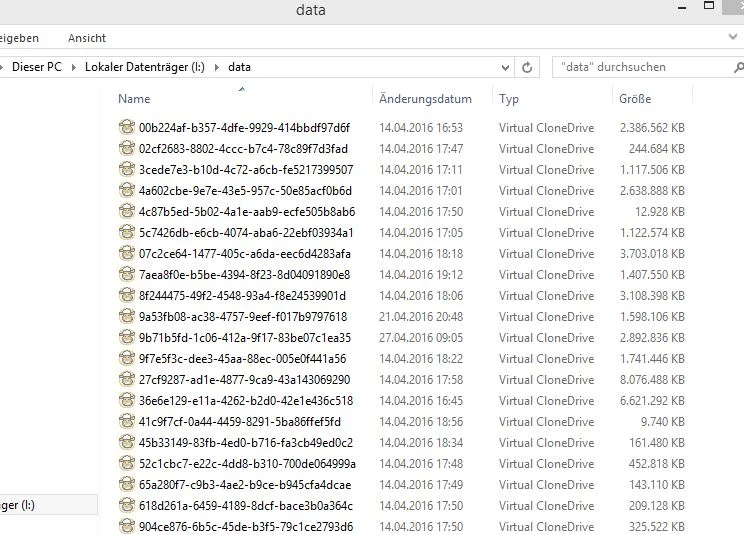Image resolution: width=744 pixels, height=535 pixels.
Task: Expand the ribbon with the chevron
Action: point(733,37)
